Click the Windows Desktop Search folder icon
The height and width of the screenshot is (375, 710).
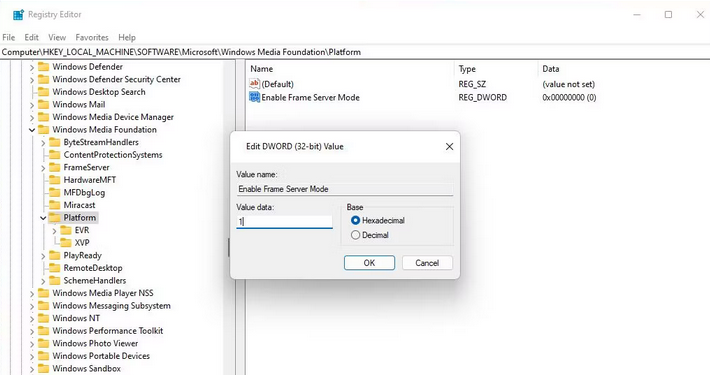coord(43,92)
